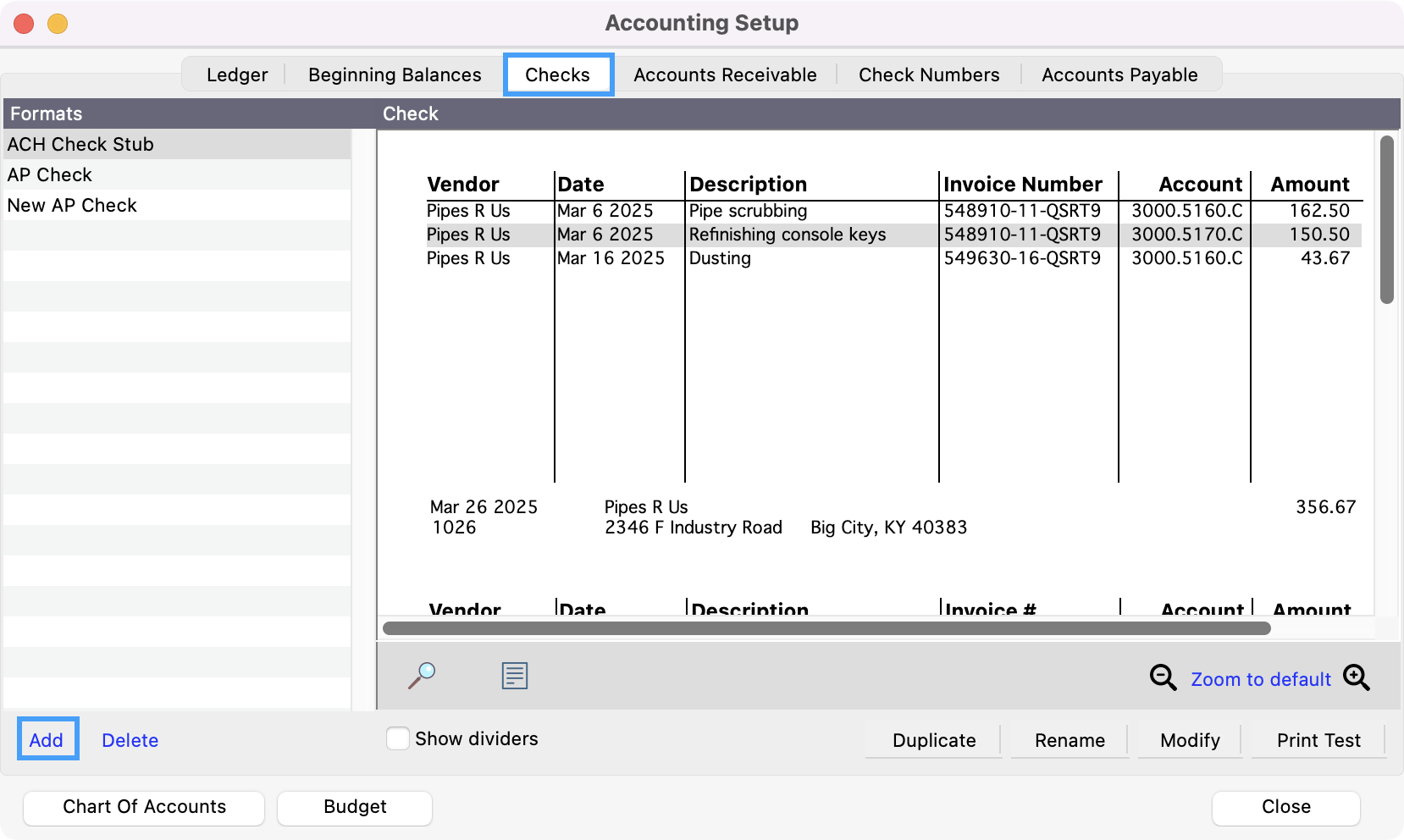Select the New AP Check format
Image resolution: width=1404 pixels, height=840 pixels.
[72, 205]
